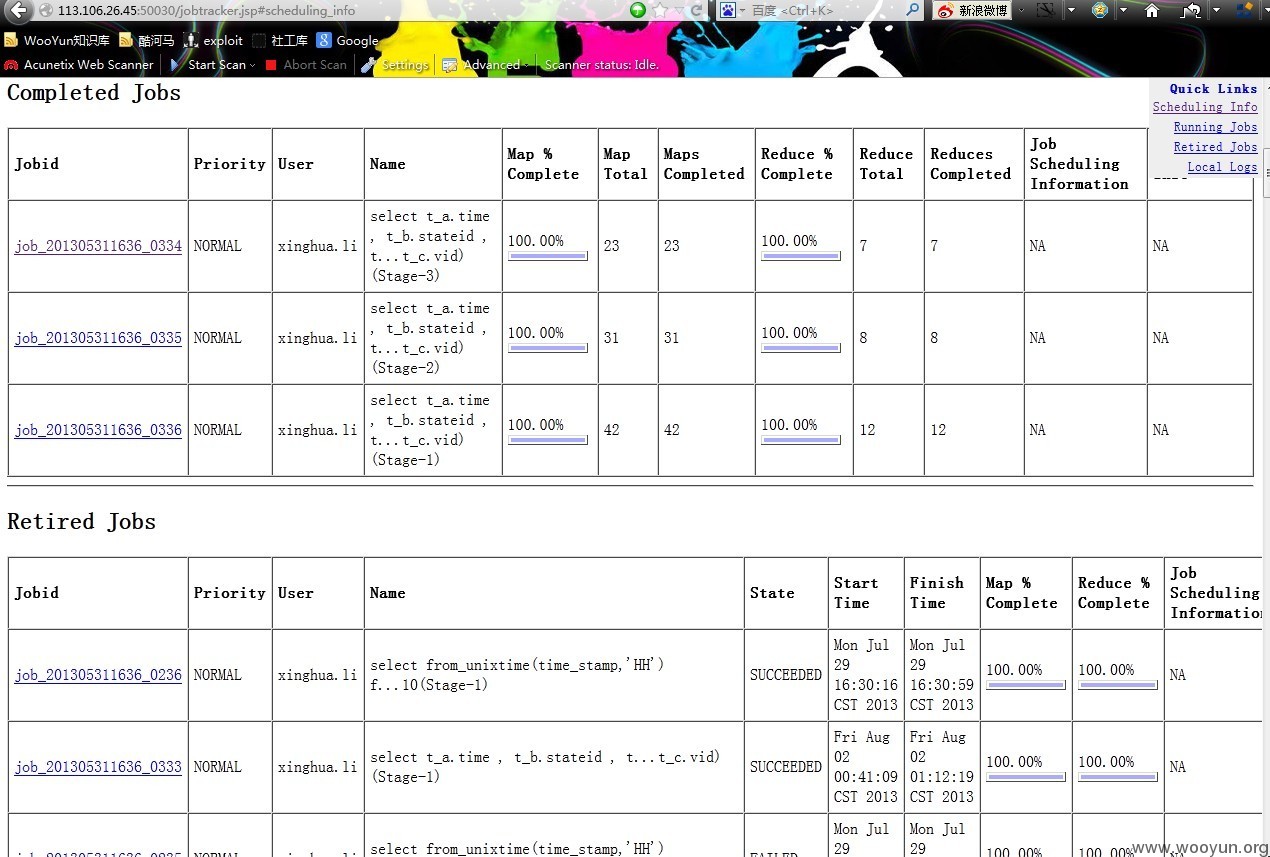The height and width of the screenshot is (857, 1270).
Task: Start Scan in the Acunetix toolbar
Action: [x=208, y=64]
